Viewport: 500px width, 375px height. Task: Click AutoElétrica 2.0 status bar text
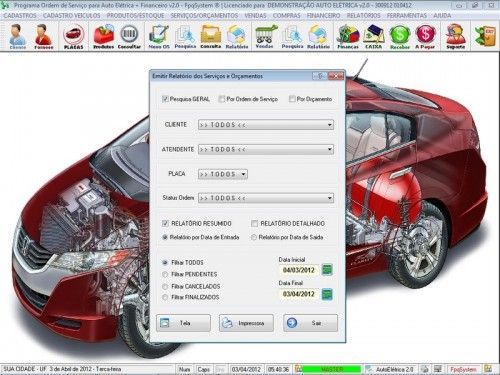coord(395,369)
